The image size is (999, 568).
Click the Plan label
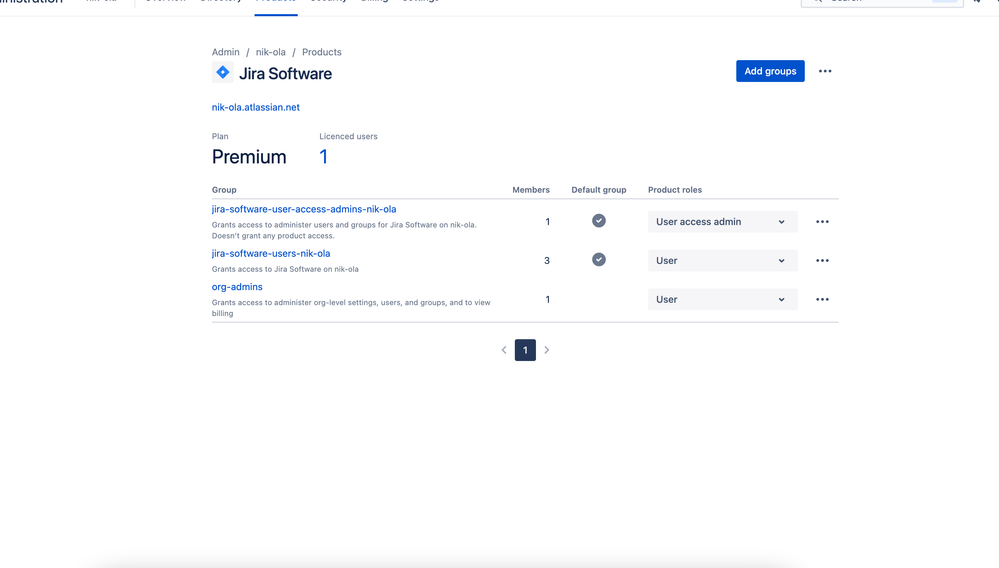coord(220,136)
